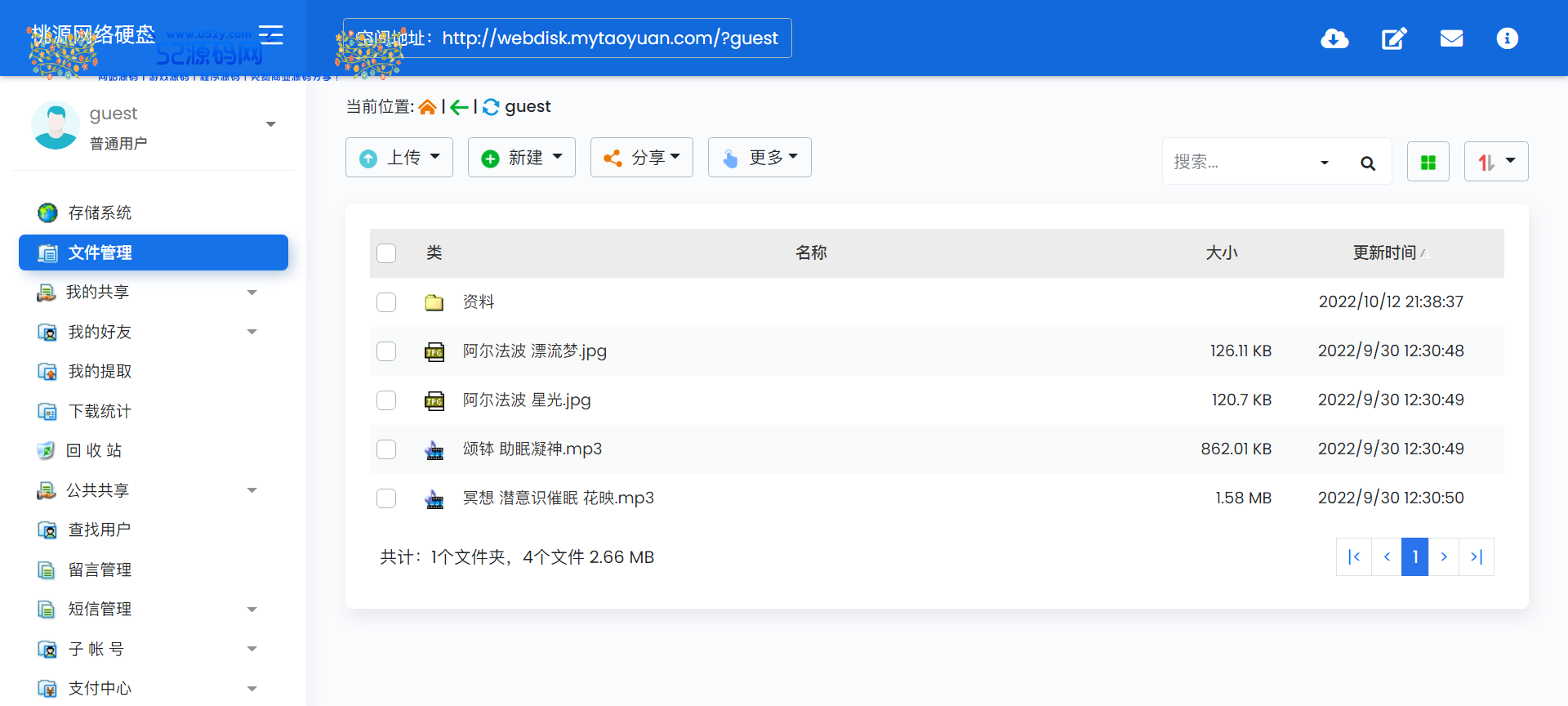
Task: Expand 我的共享 in the sidebar
Action: click(97, 292)
